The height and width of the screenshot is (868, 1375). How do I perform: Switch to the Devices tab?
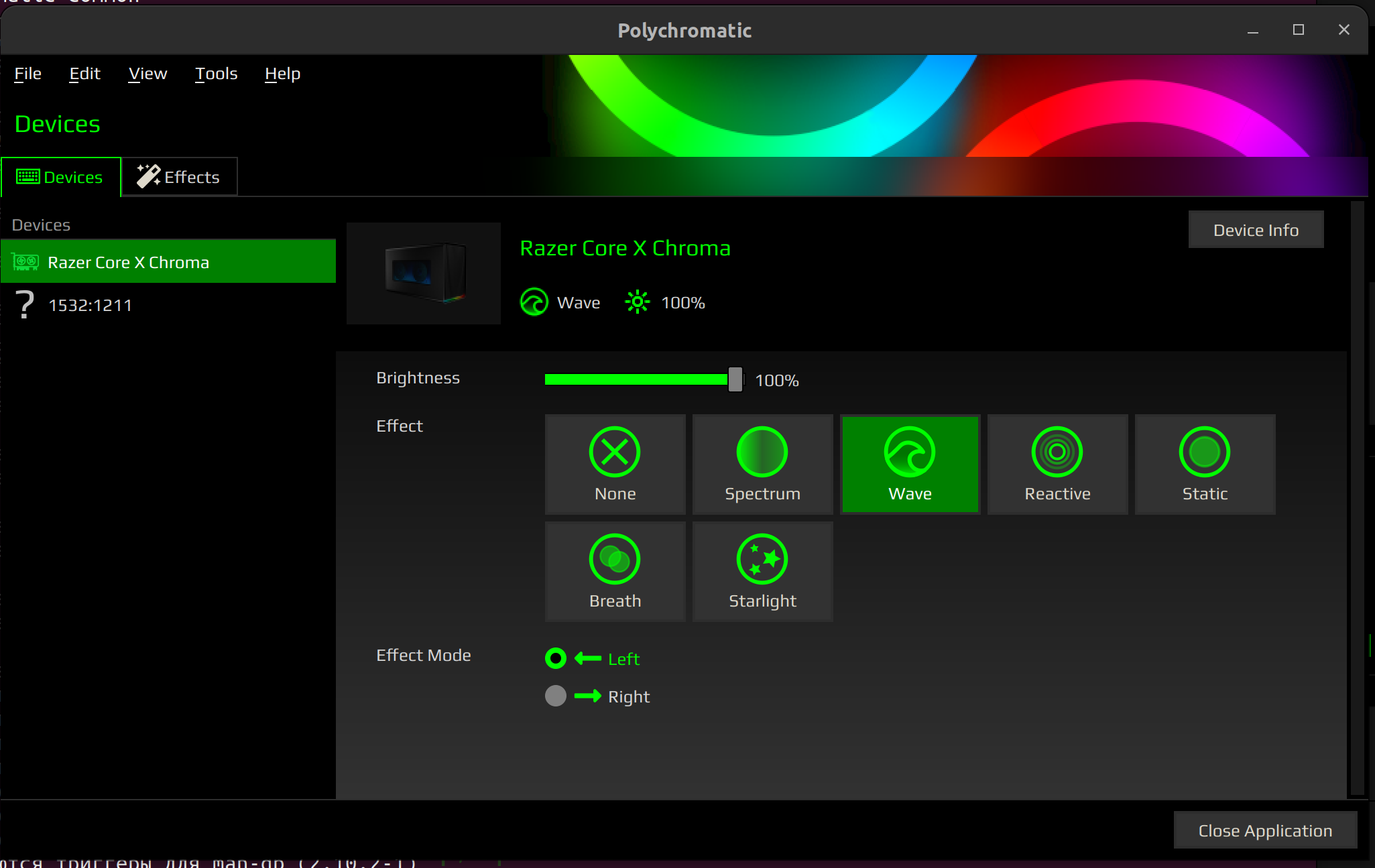pos(60,177)
